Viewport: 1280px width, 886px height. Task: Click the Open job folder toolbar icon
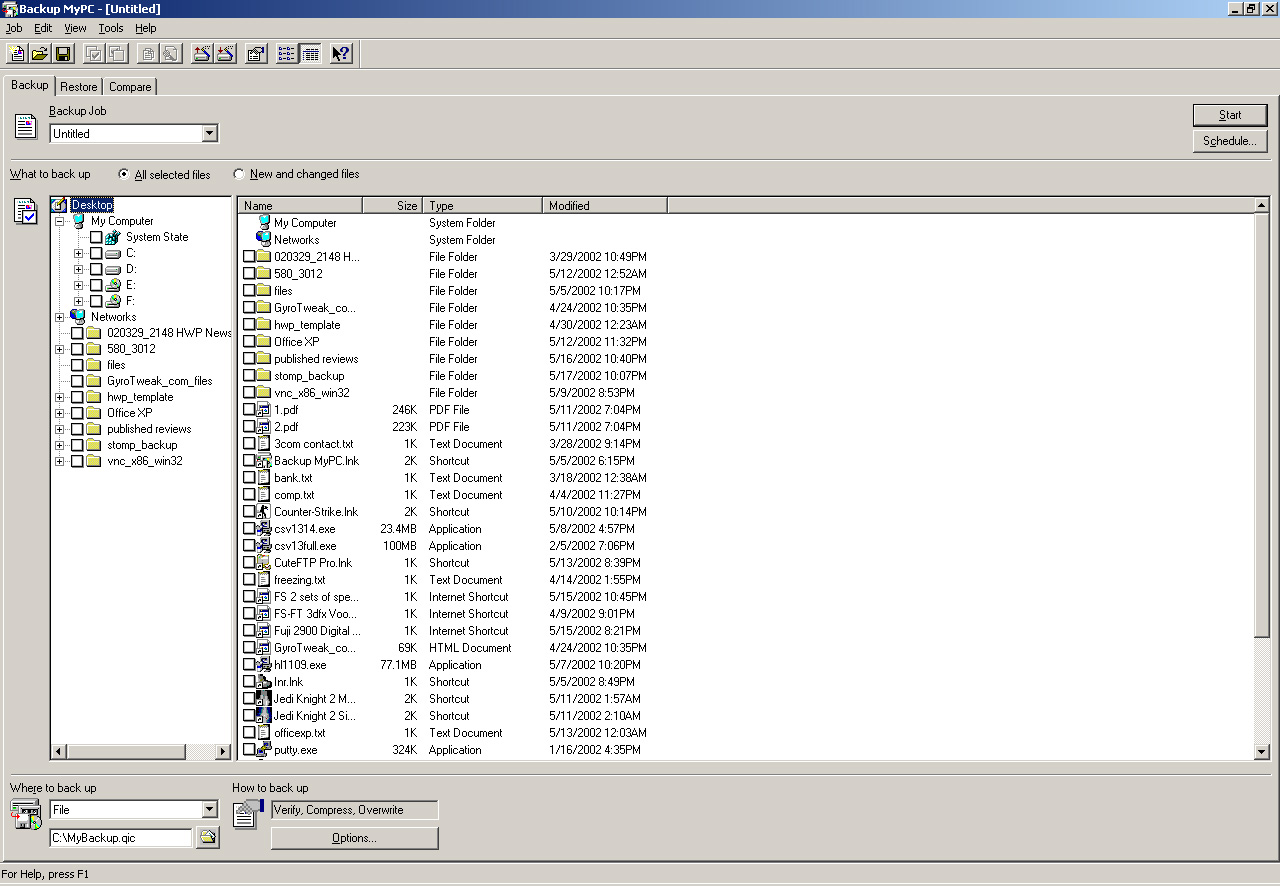40,54
